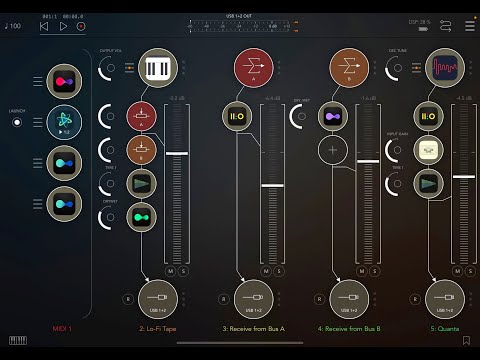The height and width of the screenshot is (360, 480).
Task: Enable record R on Lo-Fi Tape channel
Action: coord(128,299)
